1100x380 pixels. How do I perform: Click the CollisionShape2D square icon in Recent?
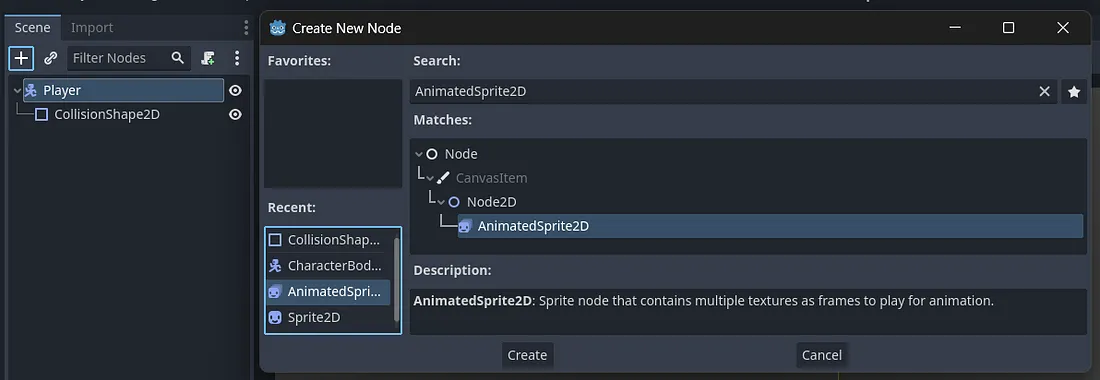pos(275,240)
